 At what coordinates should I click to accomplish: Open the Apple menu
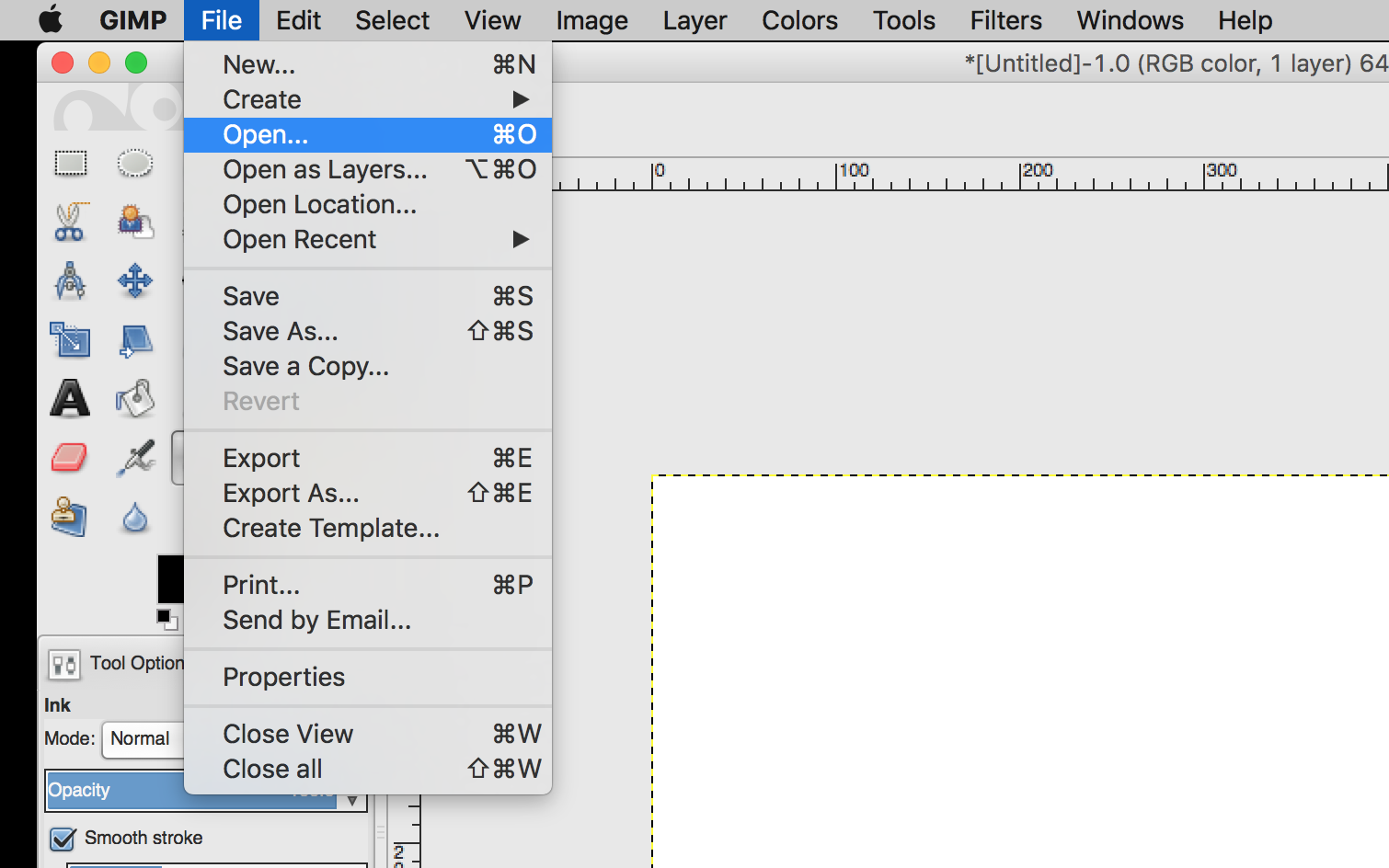tap(51, 20)
